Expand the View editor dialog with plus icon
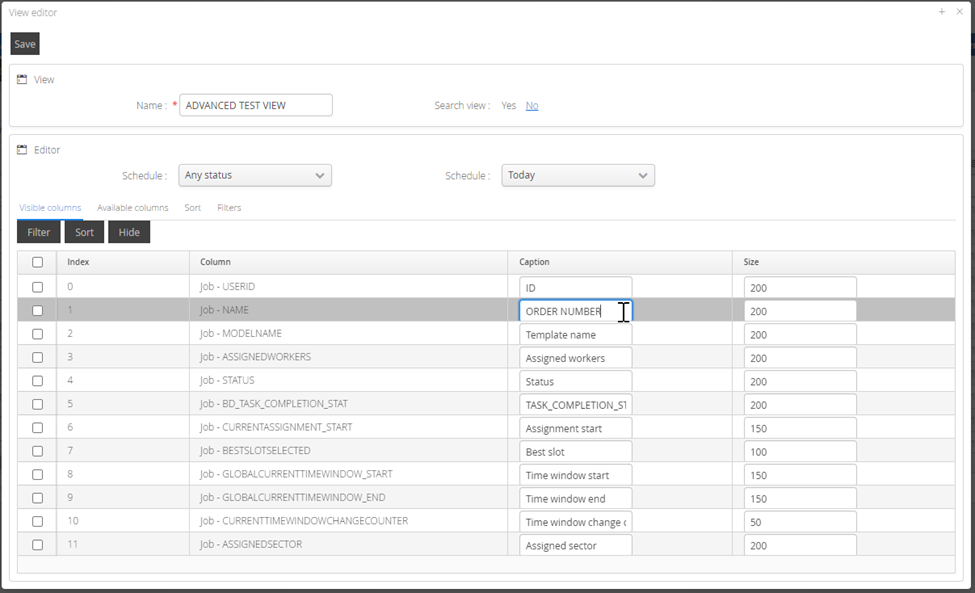This screenshot has width=975, height=593. coord(942,12)
